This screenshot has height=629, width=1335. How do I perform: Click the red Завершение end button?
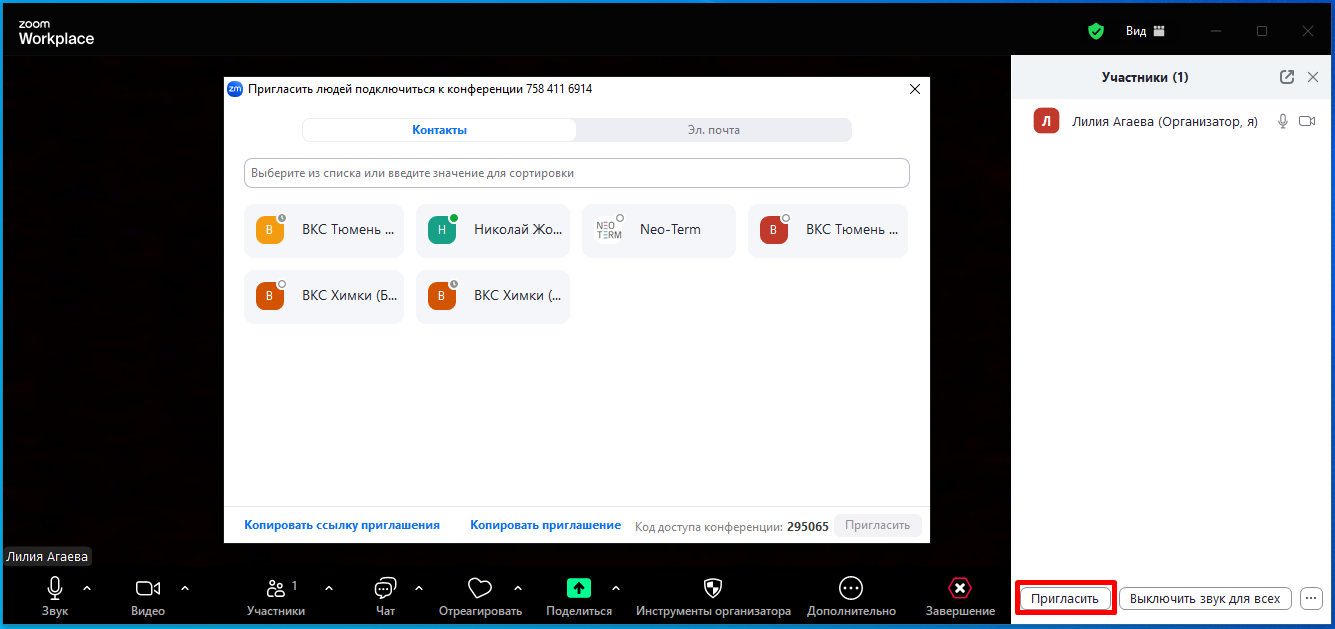[x=960, y=596]
